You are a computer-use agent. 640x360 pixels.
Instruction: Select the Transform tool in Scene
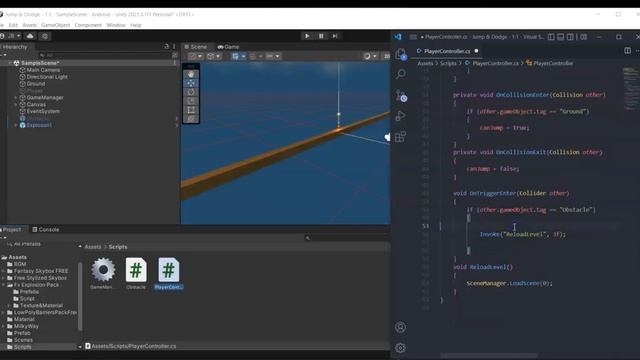point(191,119)
